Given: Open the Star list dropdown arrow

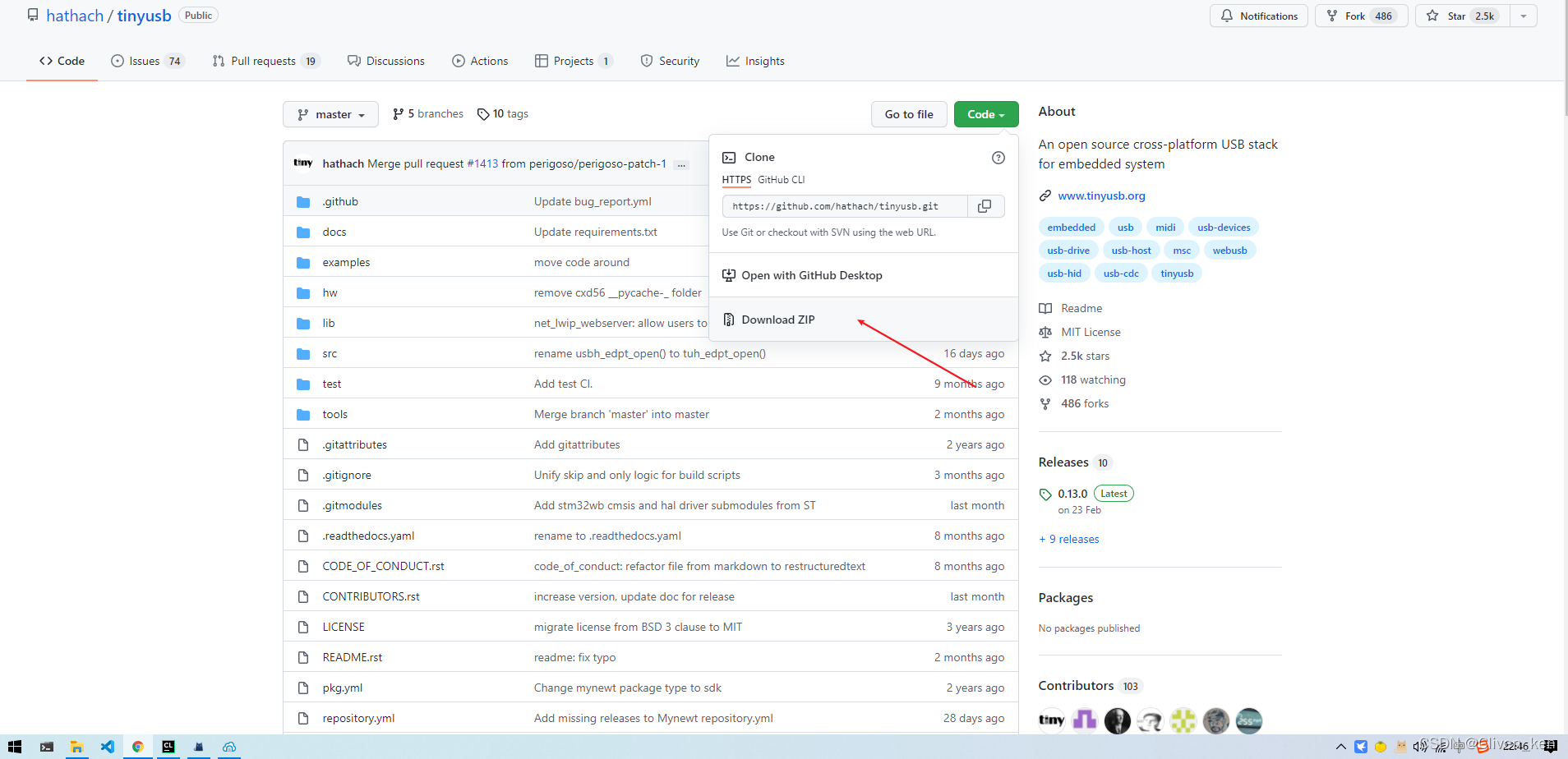Looking at the screenshot, I should (1523, 16).
